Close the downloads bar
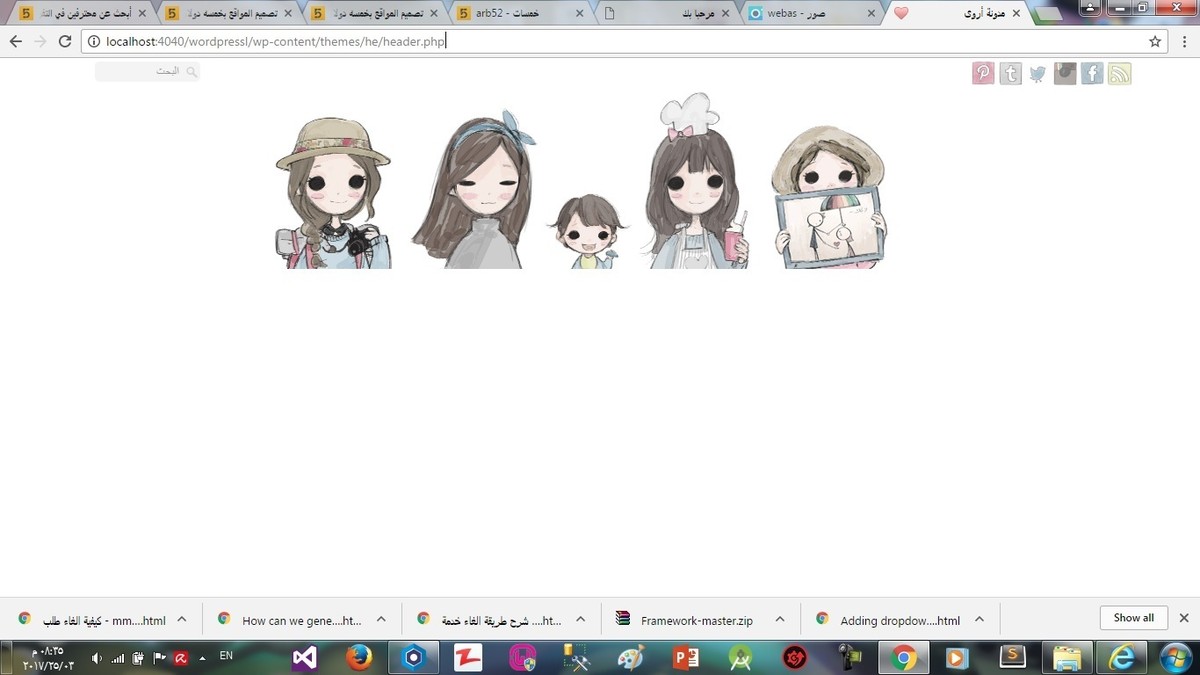This screenshot has height=675, width=1200. pos(1184,618)
